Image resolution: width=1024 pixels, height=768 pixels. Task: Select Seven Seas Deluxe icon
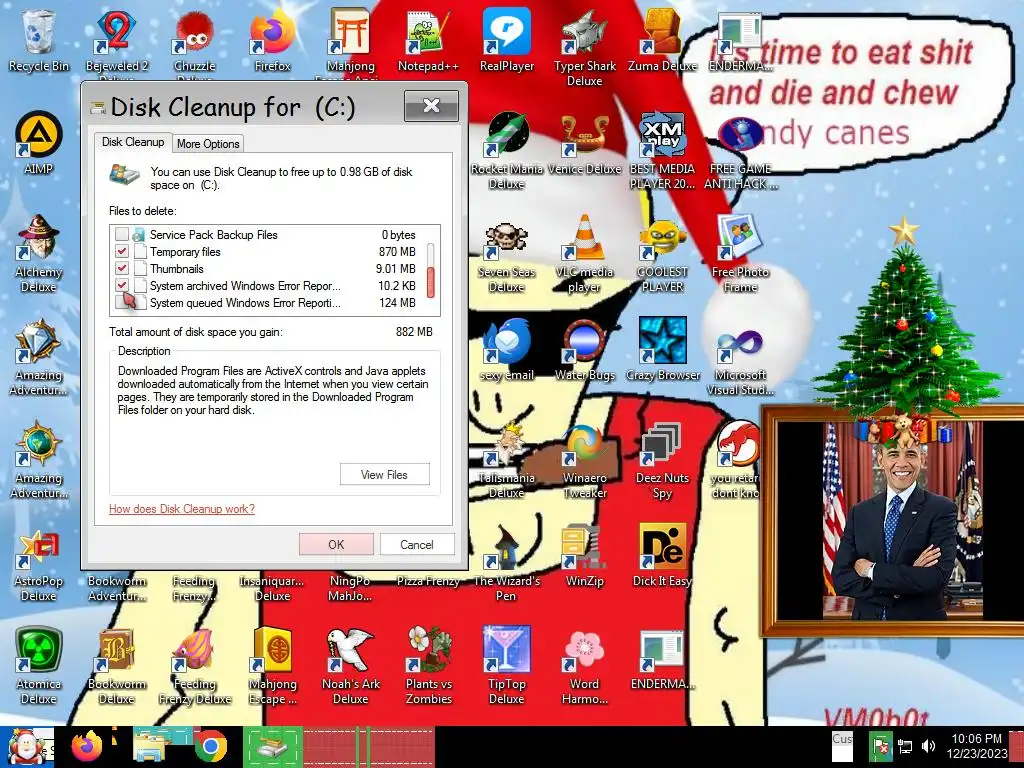tap(507, 255)
